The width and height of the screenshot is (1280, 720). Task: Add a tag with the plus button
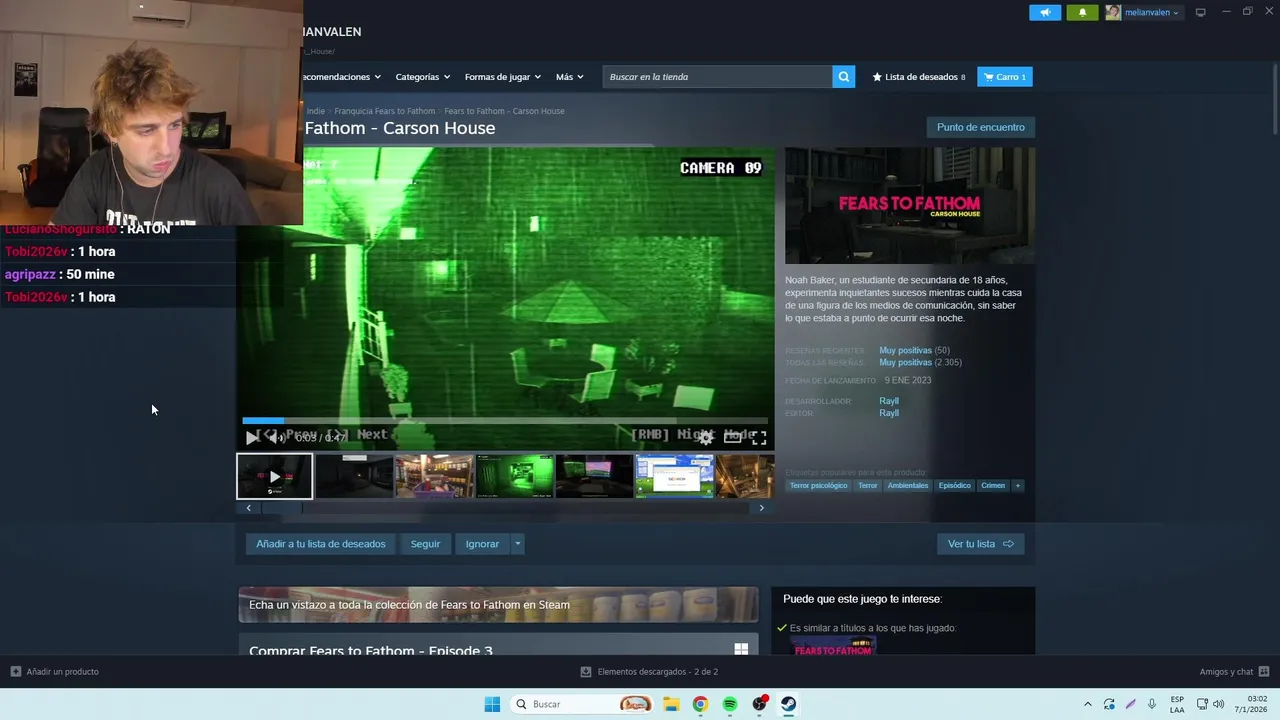[x=1018, y=486]
